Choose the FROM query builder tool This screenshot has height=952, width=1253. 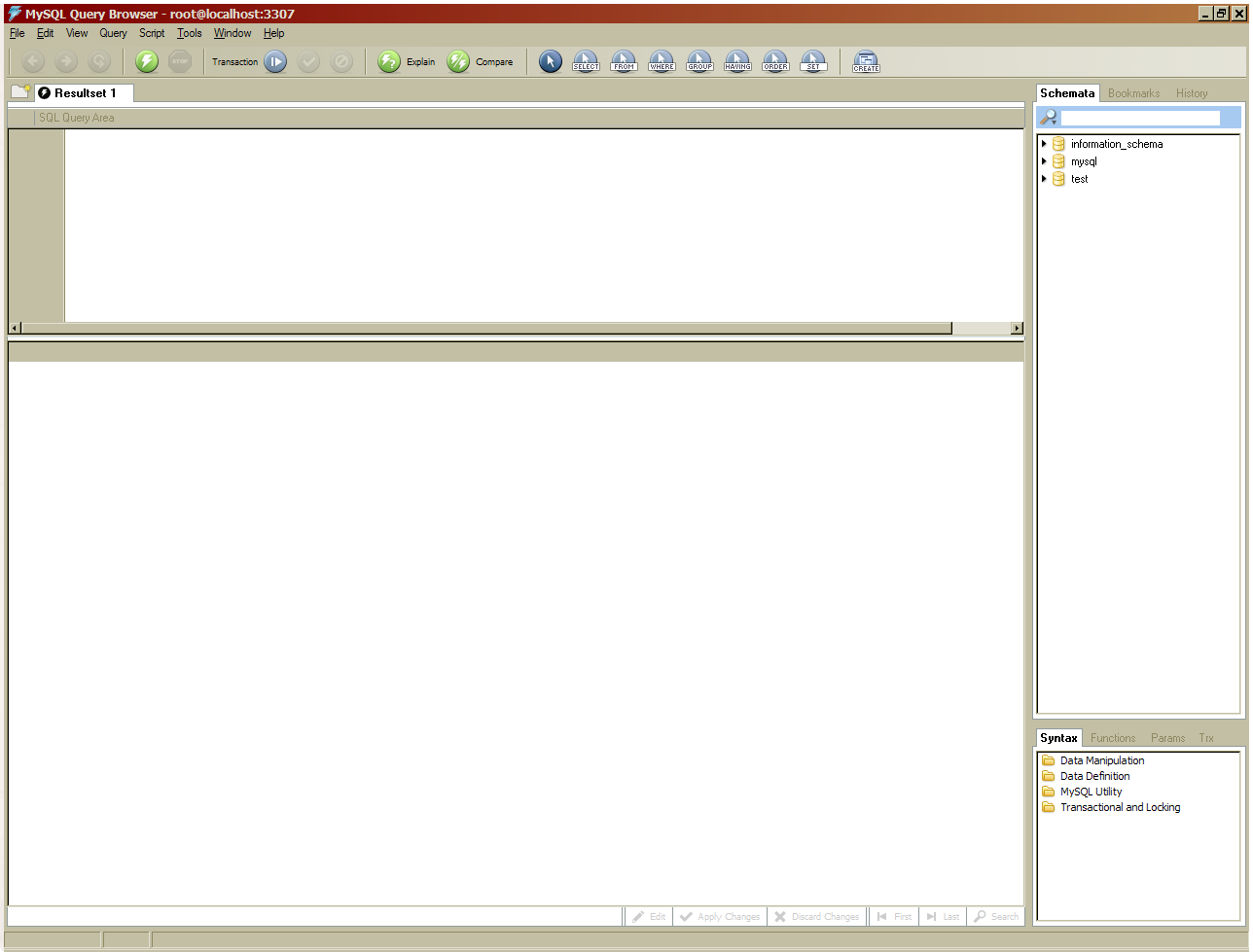pos(624,62)
